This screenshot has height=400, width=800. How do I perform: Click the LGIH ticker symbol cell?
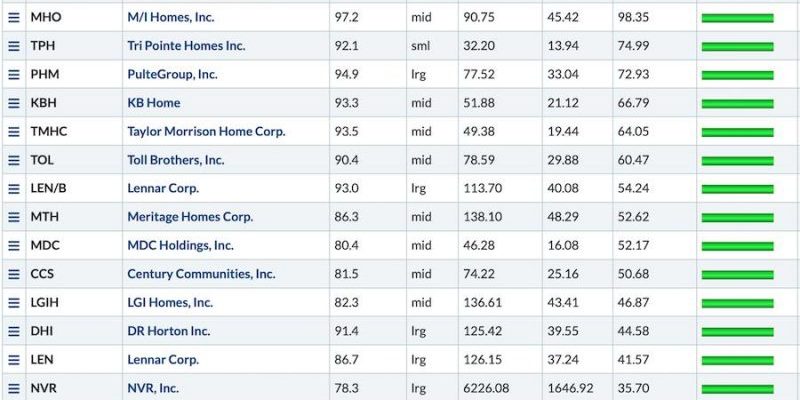click(74, 303)
